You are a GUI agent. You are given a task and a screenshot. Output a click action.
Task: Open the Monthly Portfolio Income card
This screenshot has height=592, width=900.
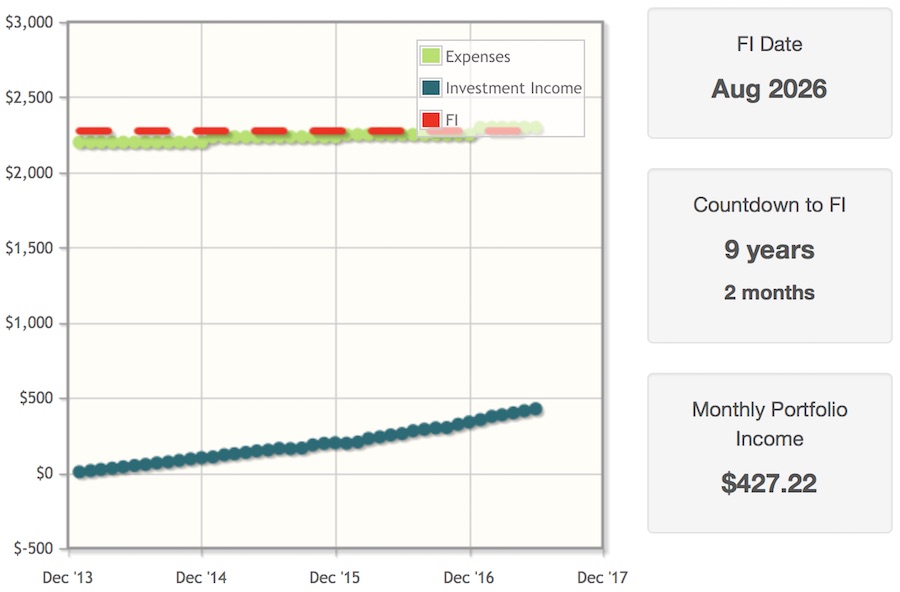[x=770, y=453]
